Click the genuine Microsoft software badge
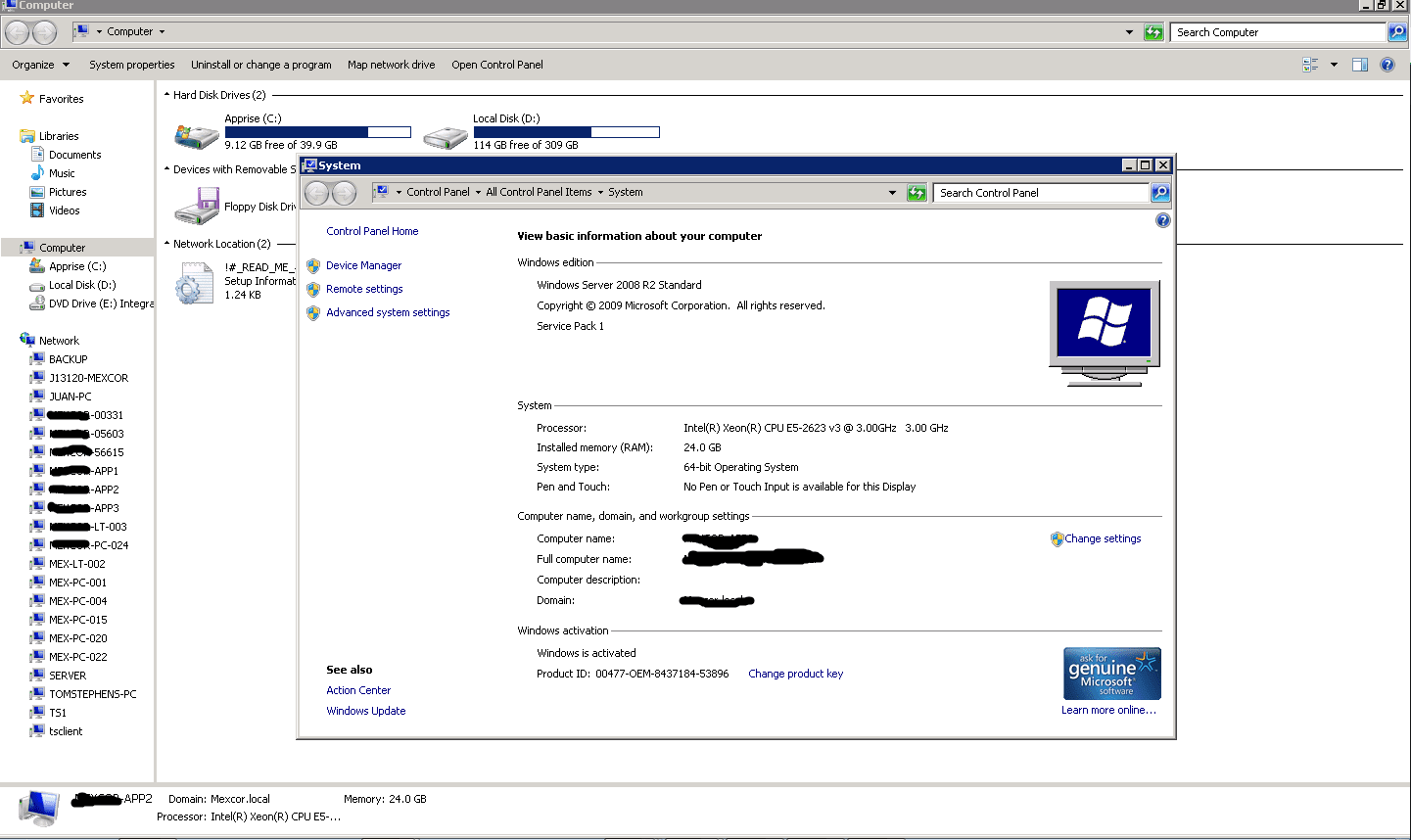The height and width of the screenshot is (840, 1411). pos(1111,674)
